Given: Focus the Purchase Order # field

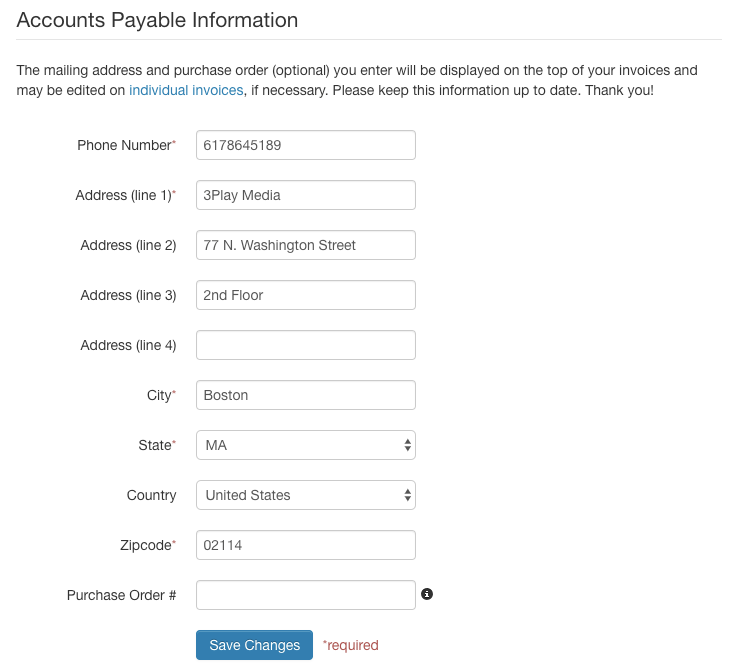Looking at the screenshot, I should click(x=305, y=595).
